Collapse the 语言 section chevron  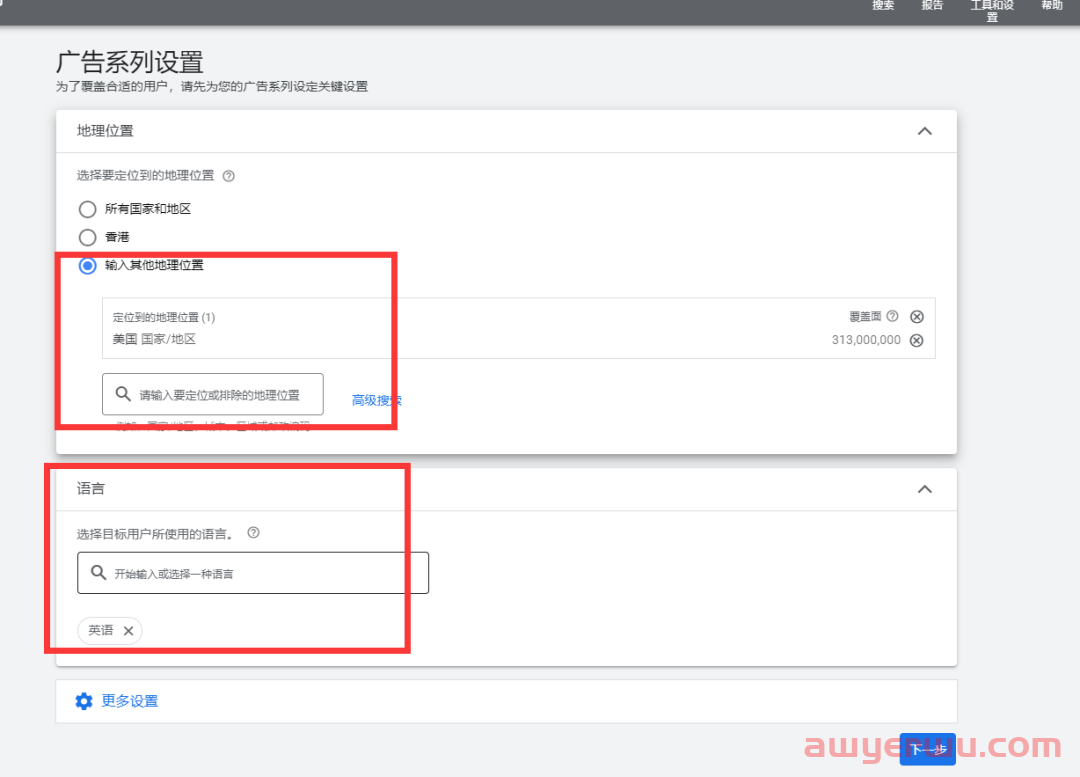(924, 489)
